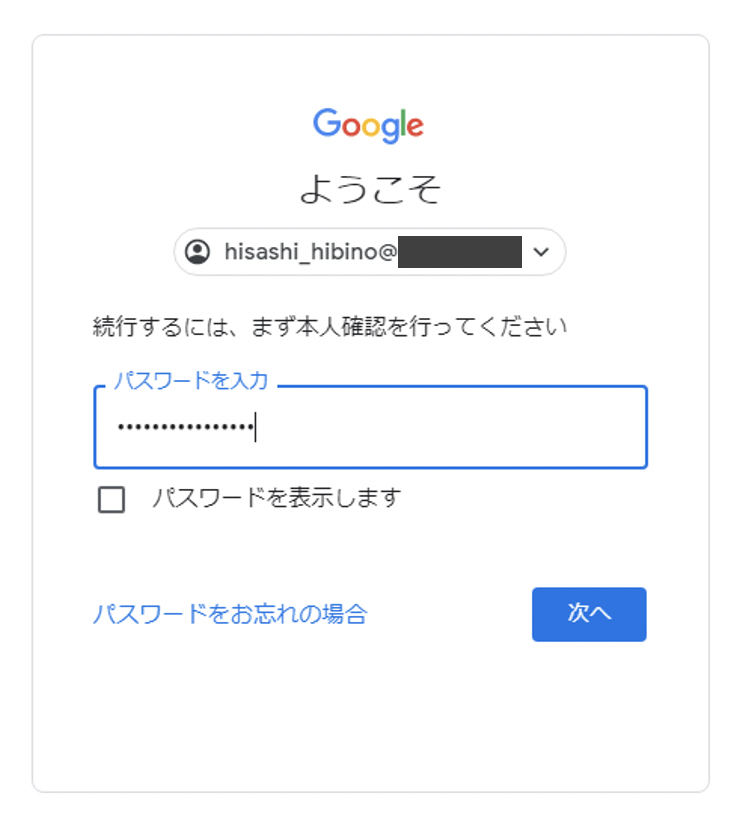Open the パスワードをお忘れの場合 link
Image resolution: width=748 pixels, height=832 pixels.
click(230, 614)
